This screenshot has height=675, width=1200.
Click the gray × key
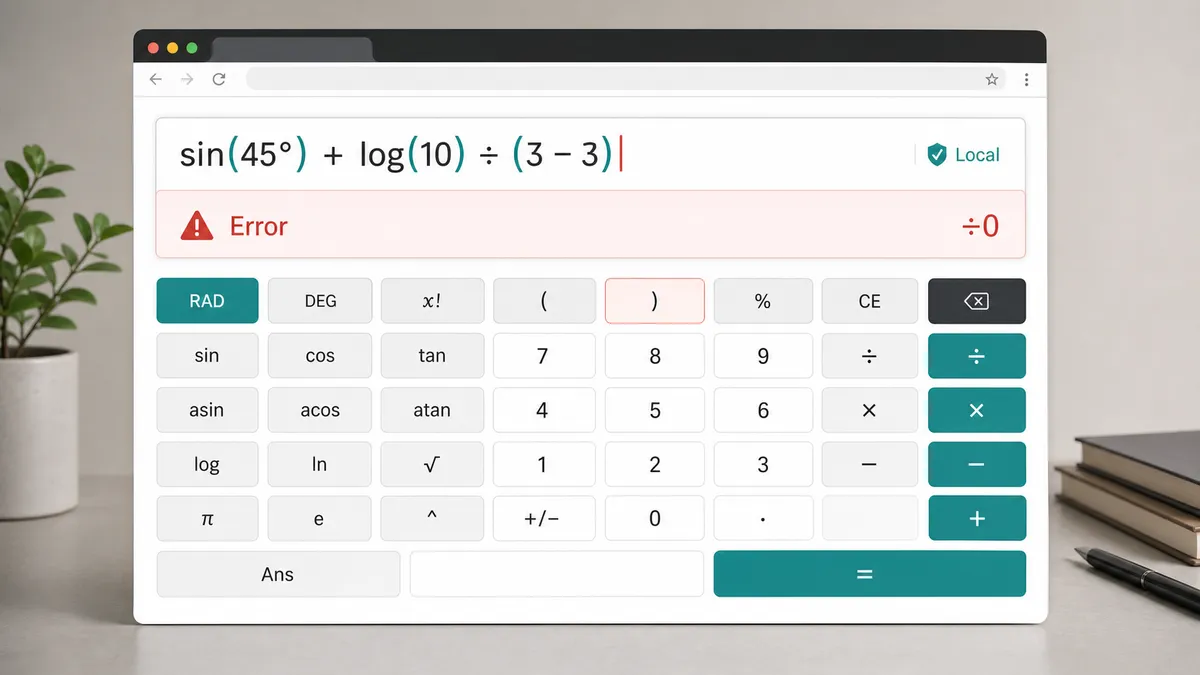click(x=869, y=410)
